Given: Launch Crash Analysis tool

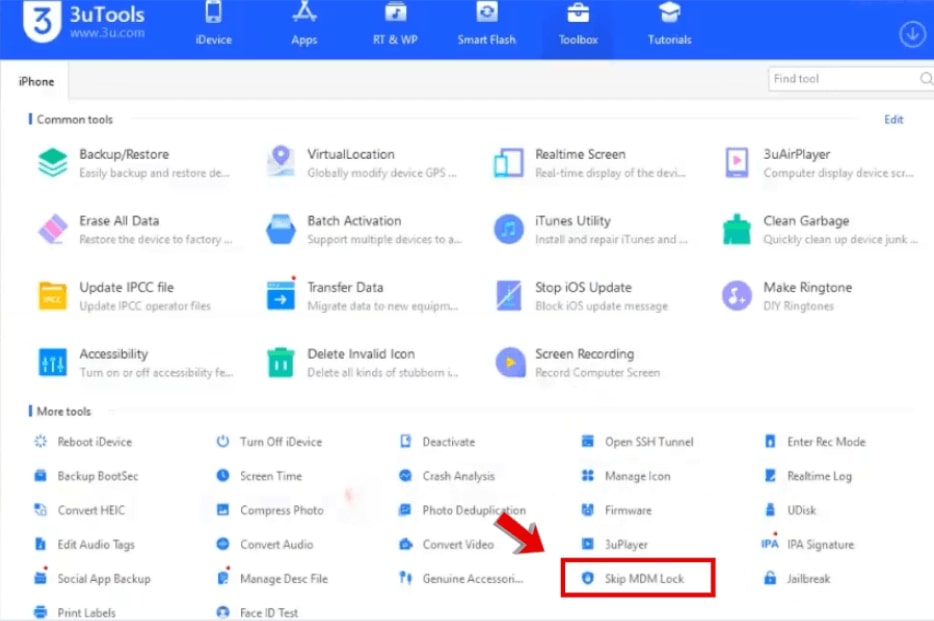Looking at the screenshot, I should pos(447,476).
